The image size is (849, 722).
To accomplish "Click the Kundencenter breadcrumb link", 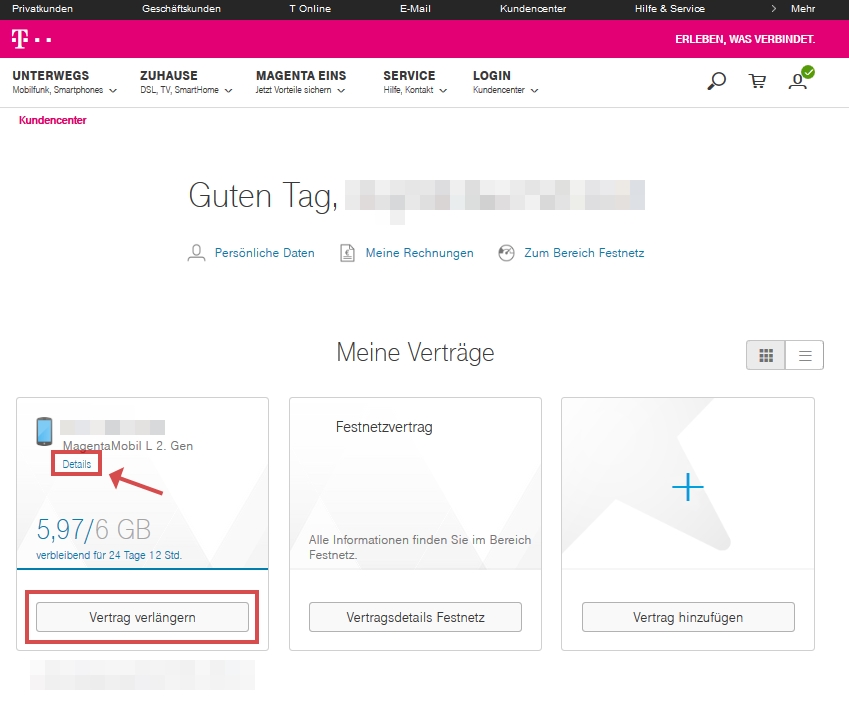I will [53, 120].
